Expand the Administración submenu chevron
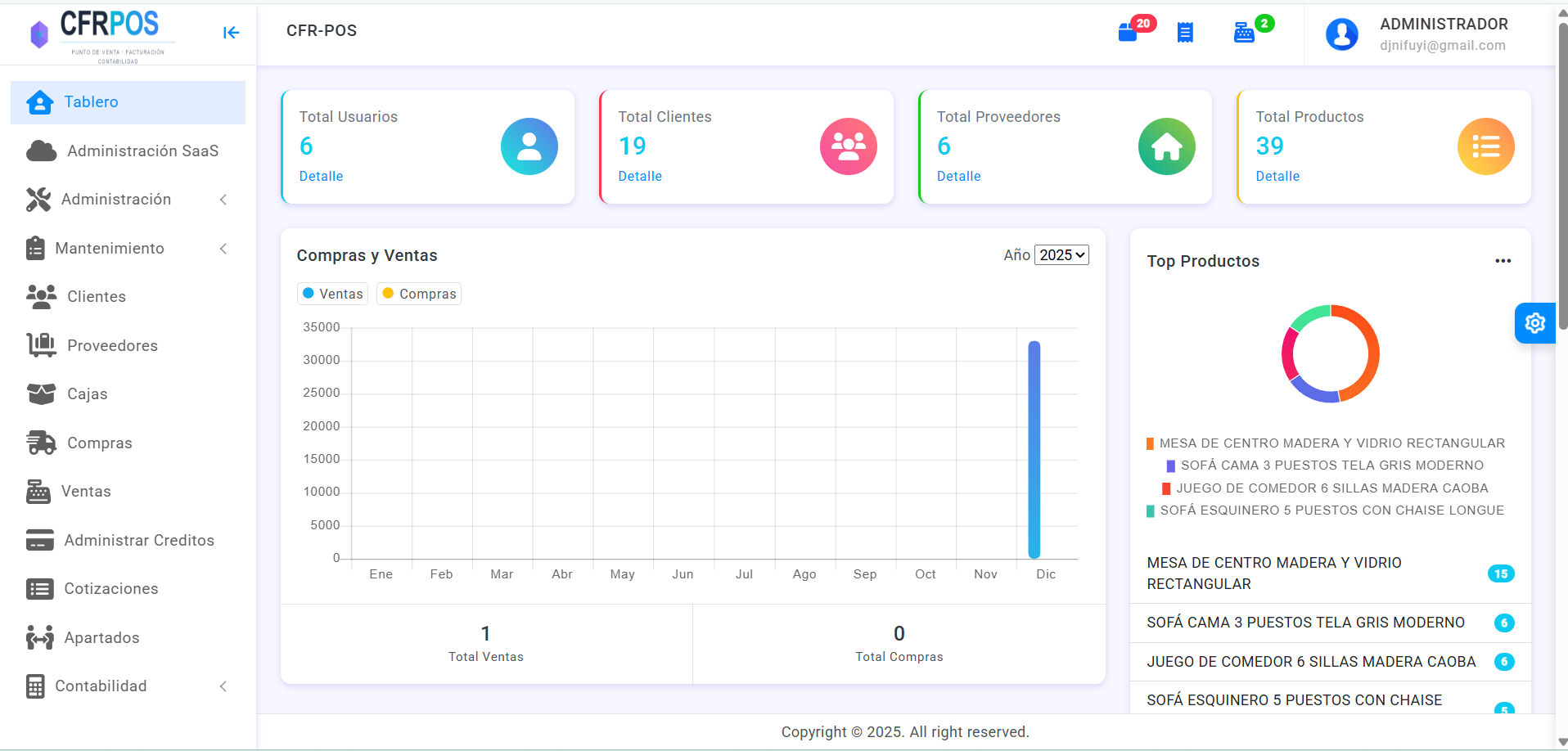This screenshot has width=1568, height=751. pyautogui.click(x=223, y=200)
